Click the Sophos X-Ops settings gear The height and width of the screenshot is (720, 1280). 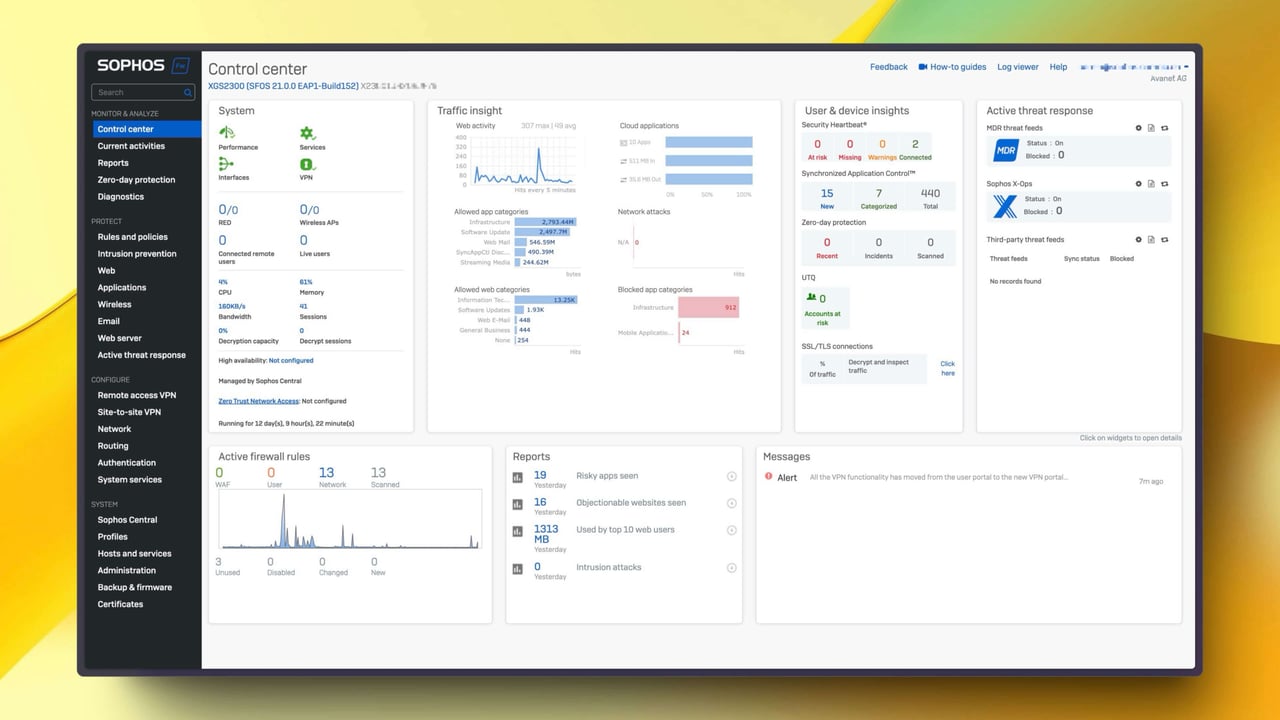[x=1138, y=184]
